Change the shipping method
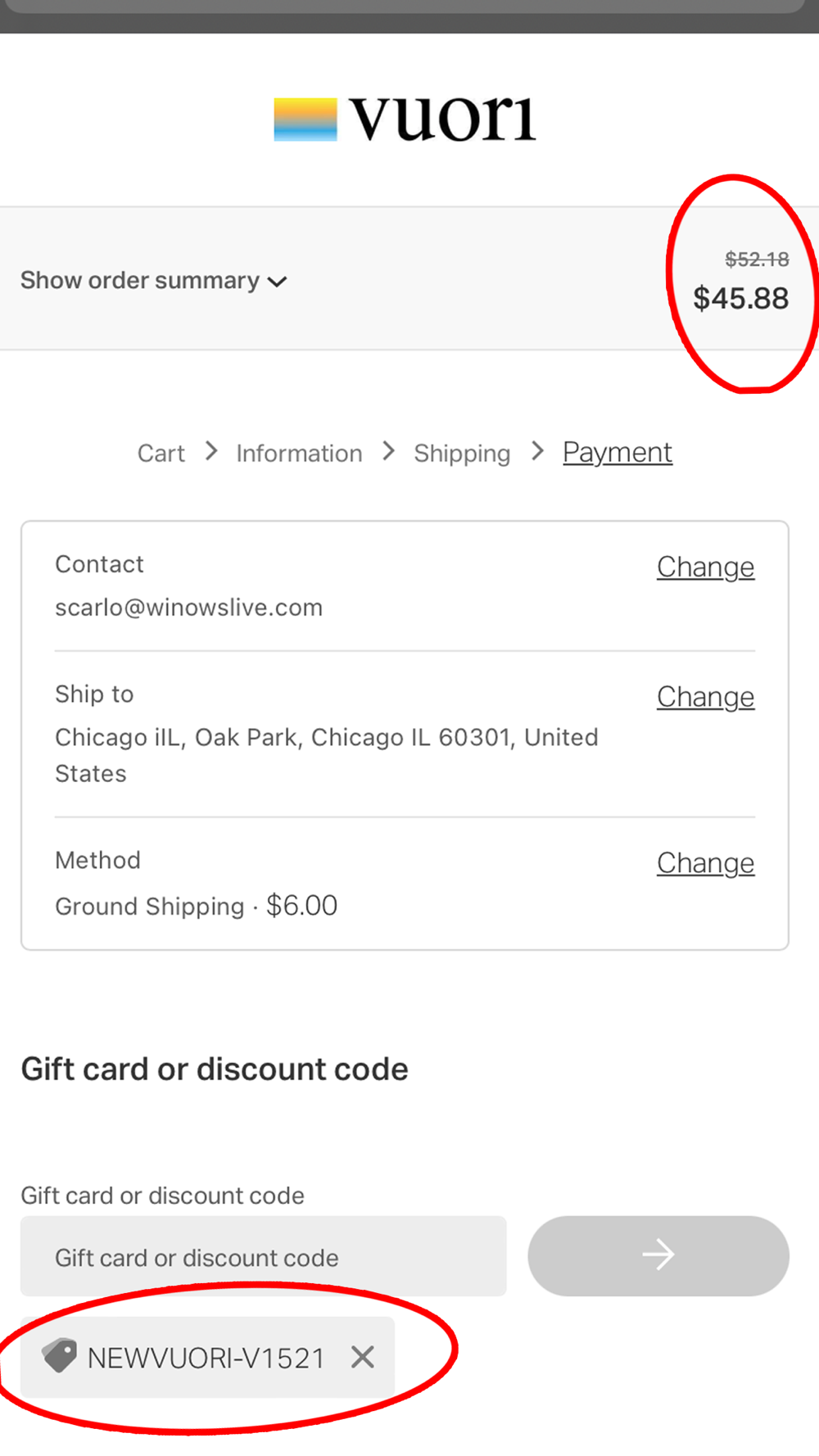Screen dimensions: 819x1456 click(705, 863)
